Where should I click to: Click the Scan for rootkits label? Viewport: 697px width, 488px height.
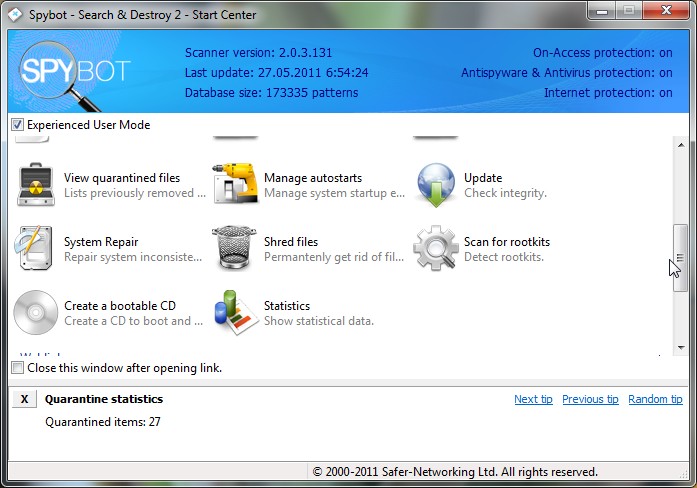coord(507,242)
